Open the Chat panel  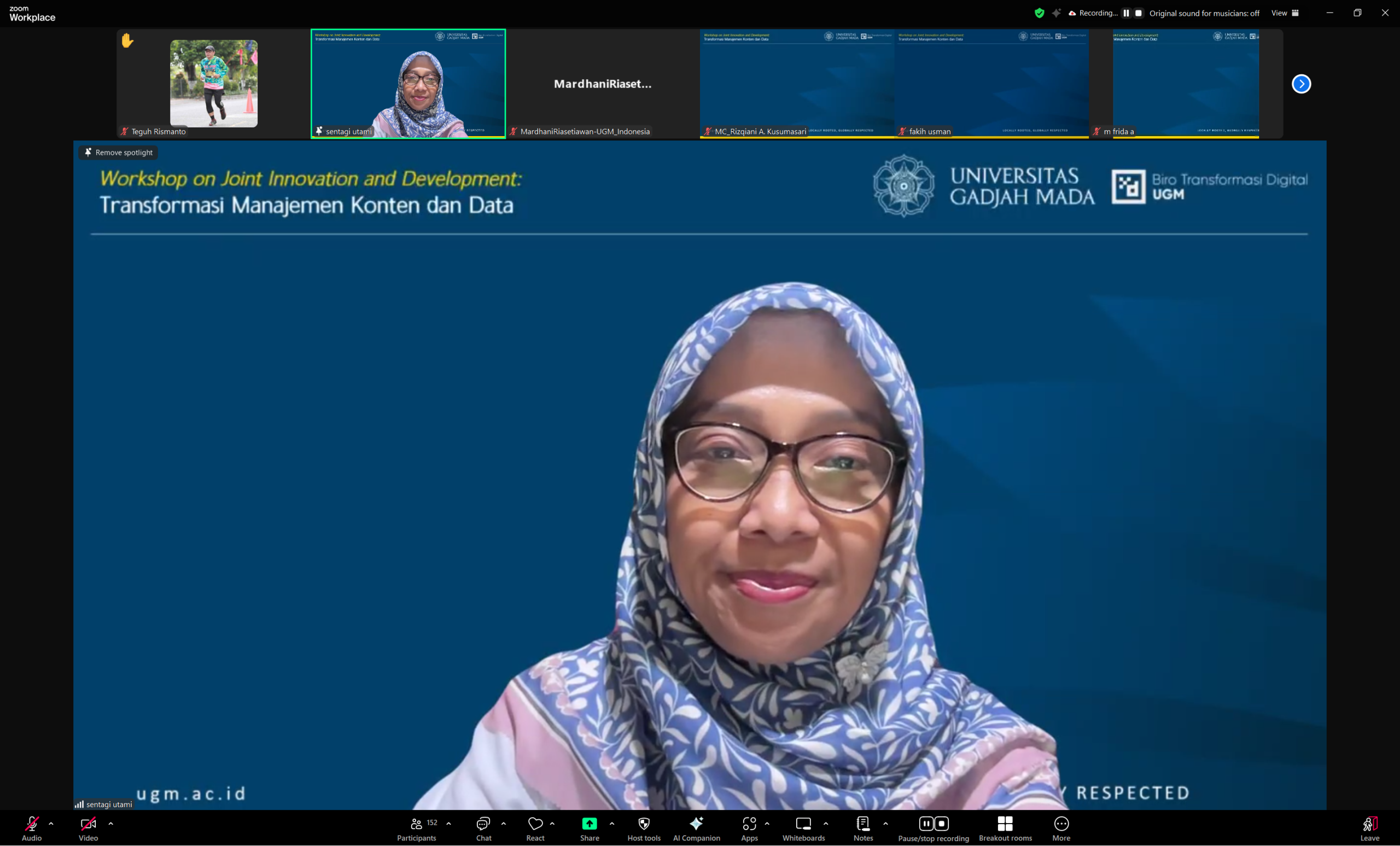[483, 825]
